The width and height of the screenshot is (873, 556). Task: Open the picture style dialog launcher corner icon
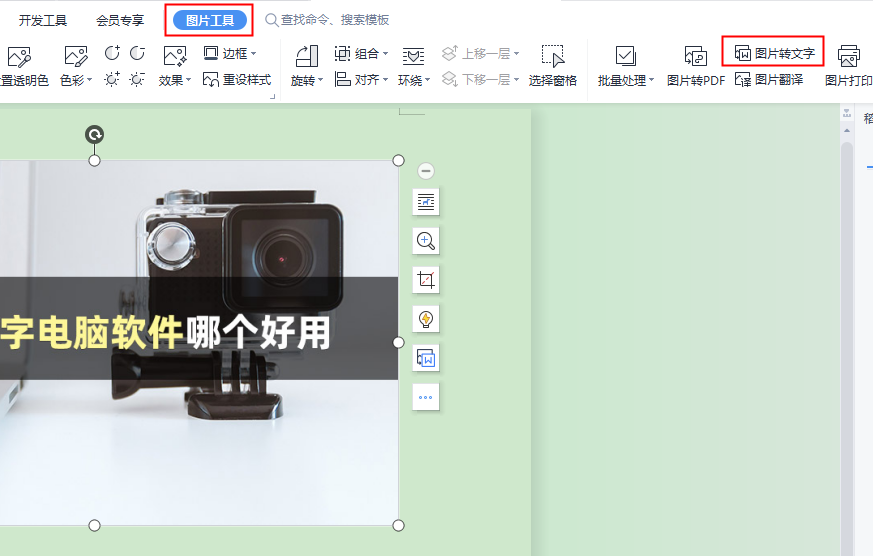point(272,97)
